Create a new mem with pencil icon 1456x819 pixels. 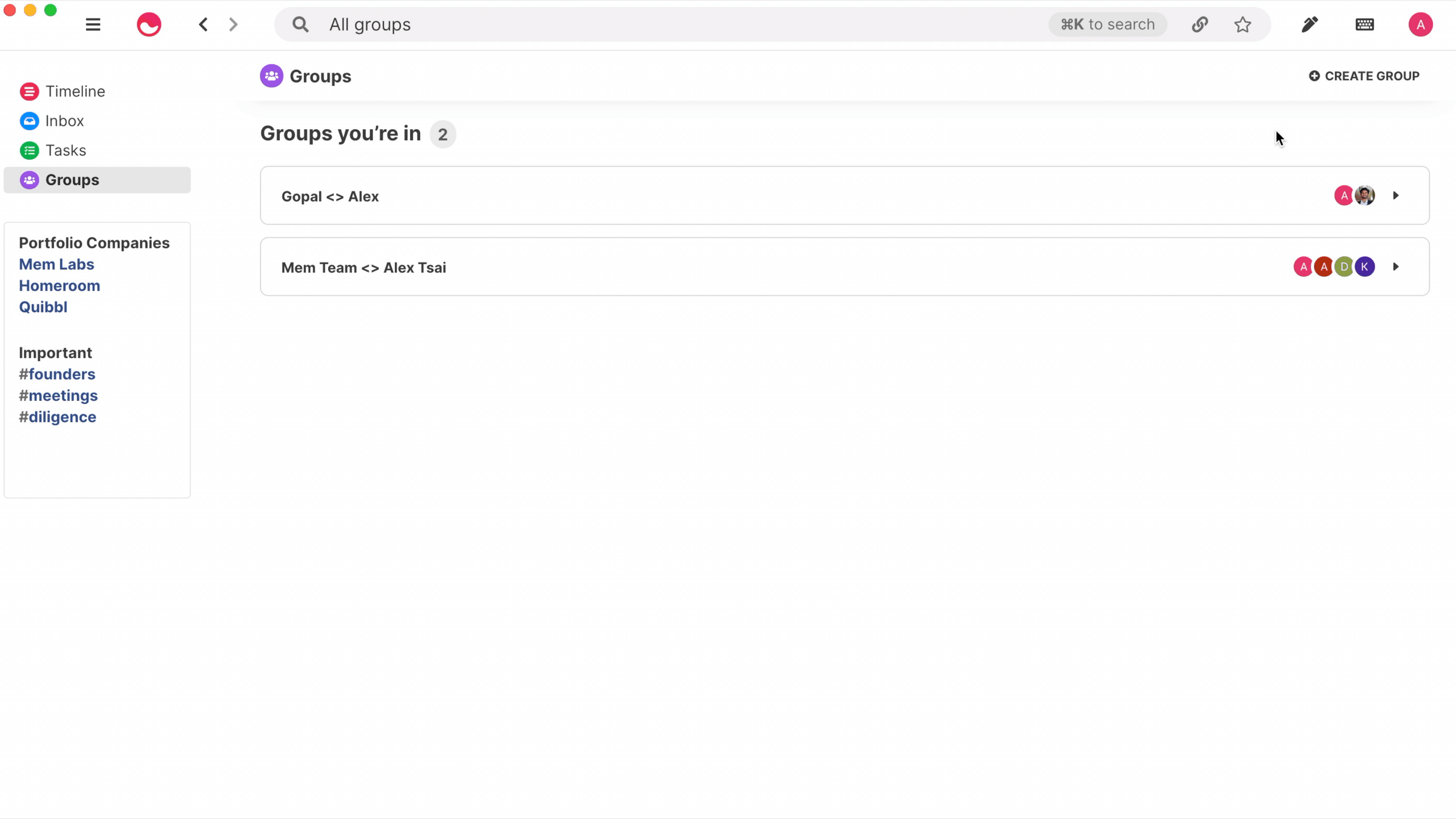coord(1310,24)
